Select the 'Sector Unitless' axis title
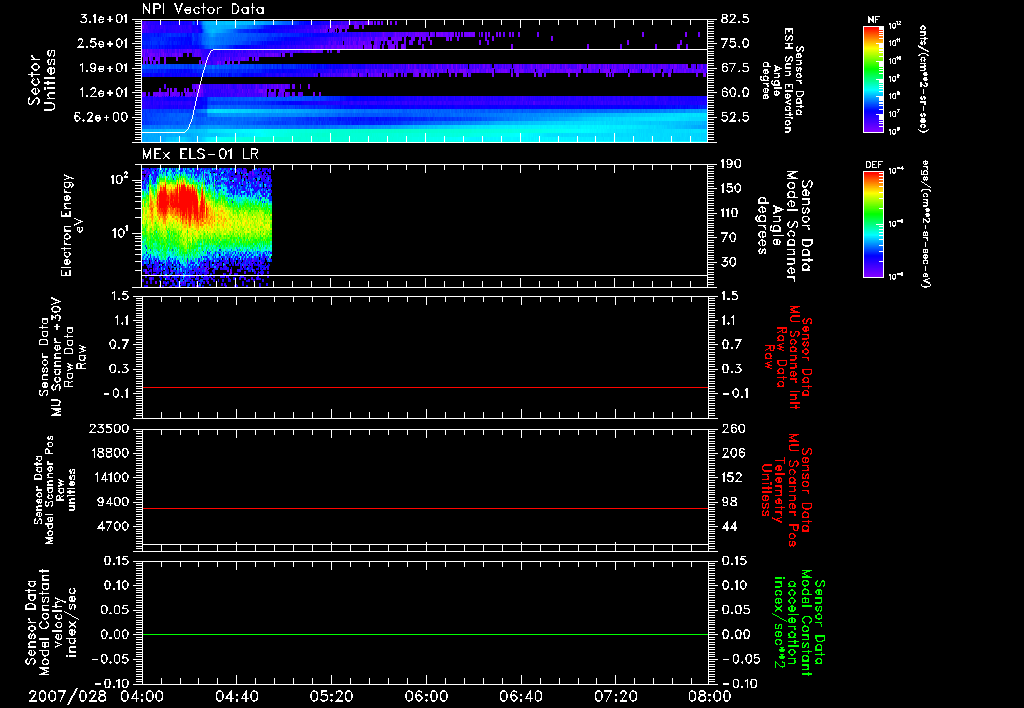The image size is (1024, 708). 42,80
